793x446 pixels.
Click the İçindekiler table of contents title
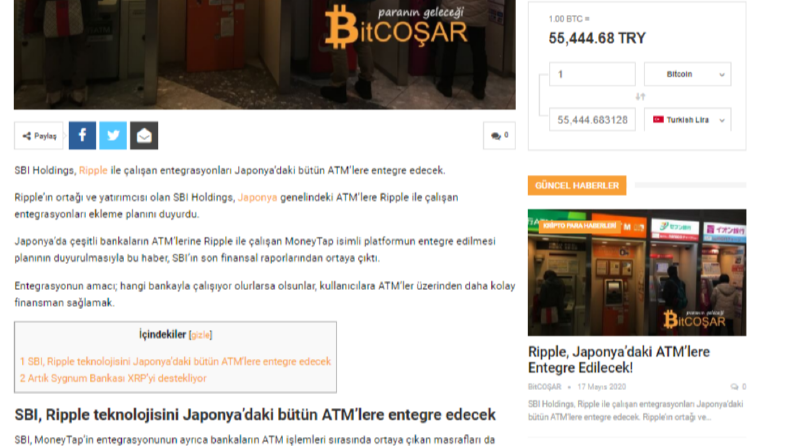pos(162,335)
